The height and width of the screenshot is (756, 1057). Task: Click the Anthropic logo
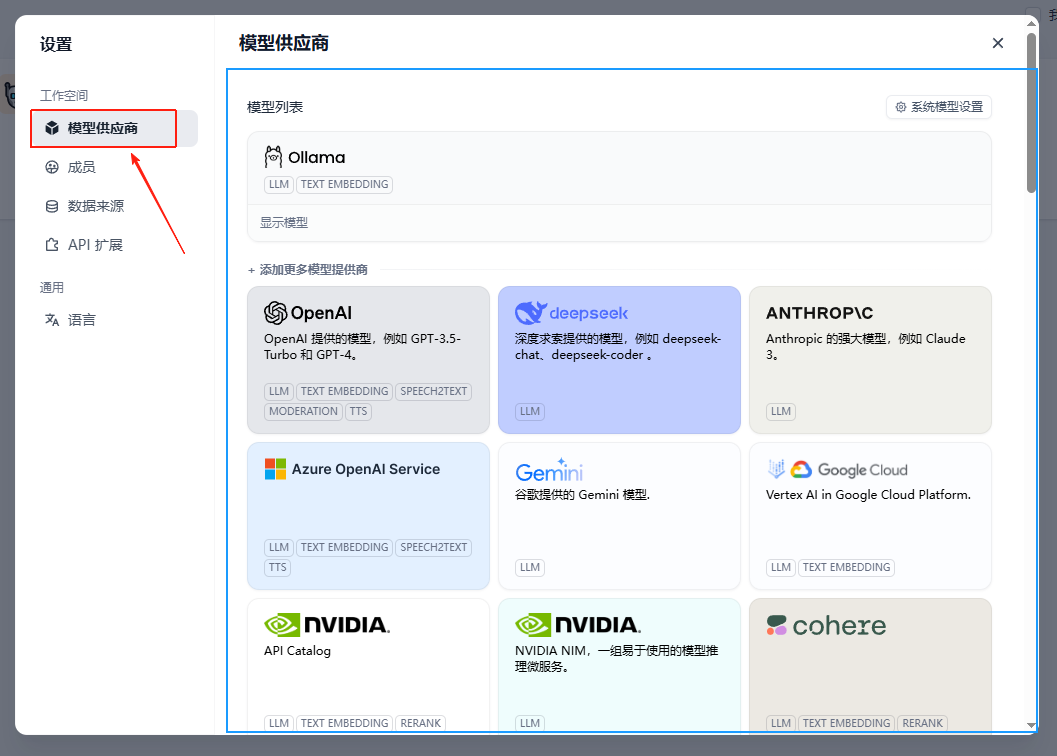819,313
